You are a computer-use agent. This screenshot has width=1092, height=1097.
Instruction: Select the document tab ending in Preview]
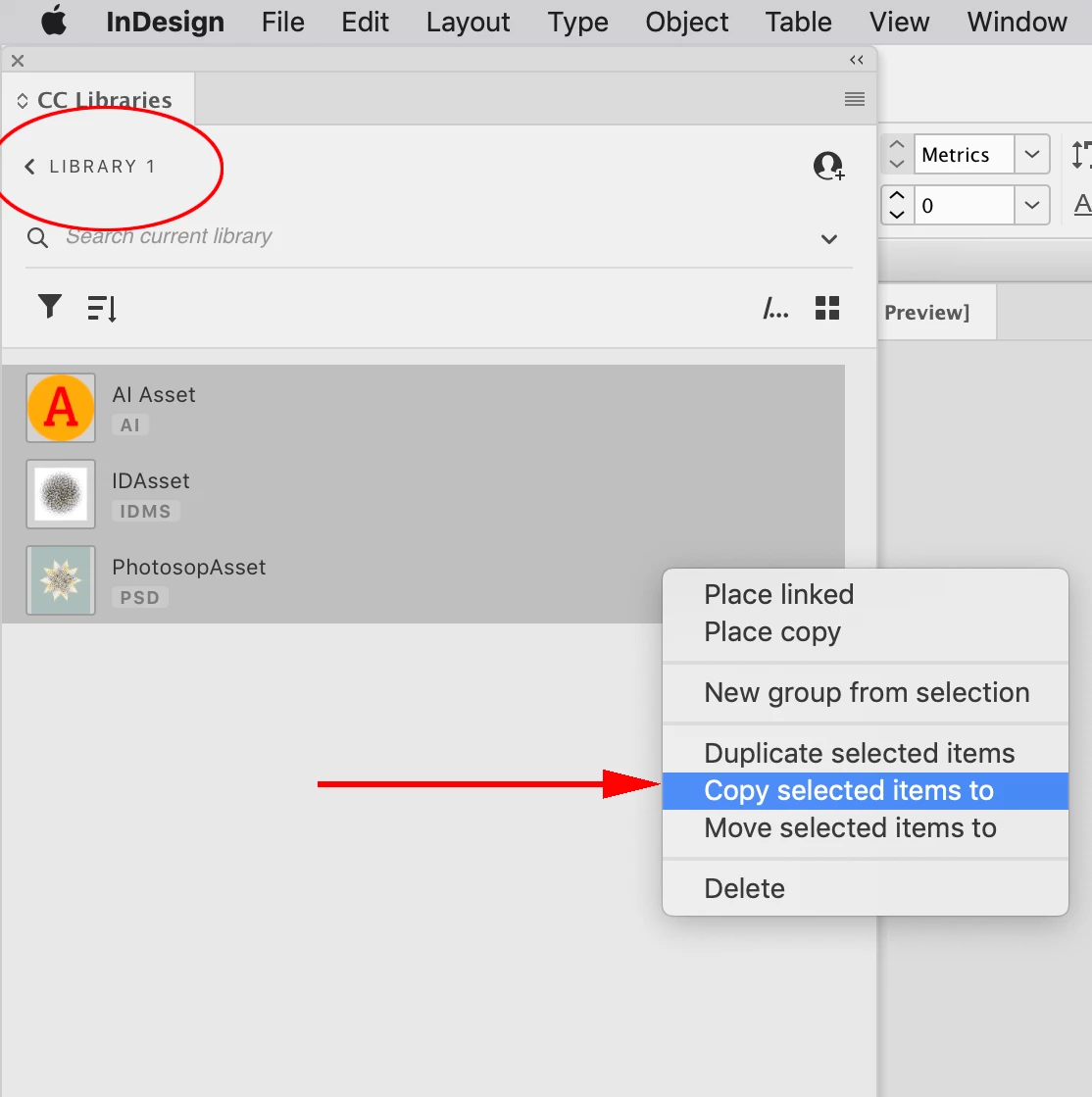coord(936,312)
